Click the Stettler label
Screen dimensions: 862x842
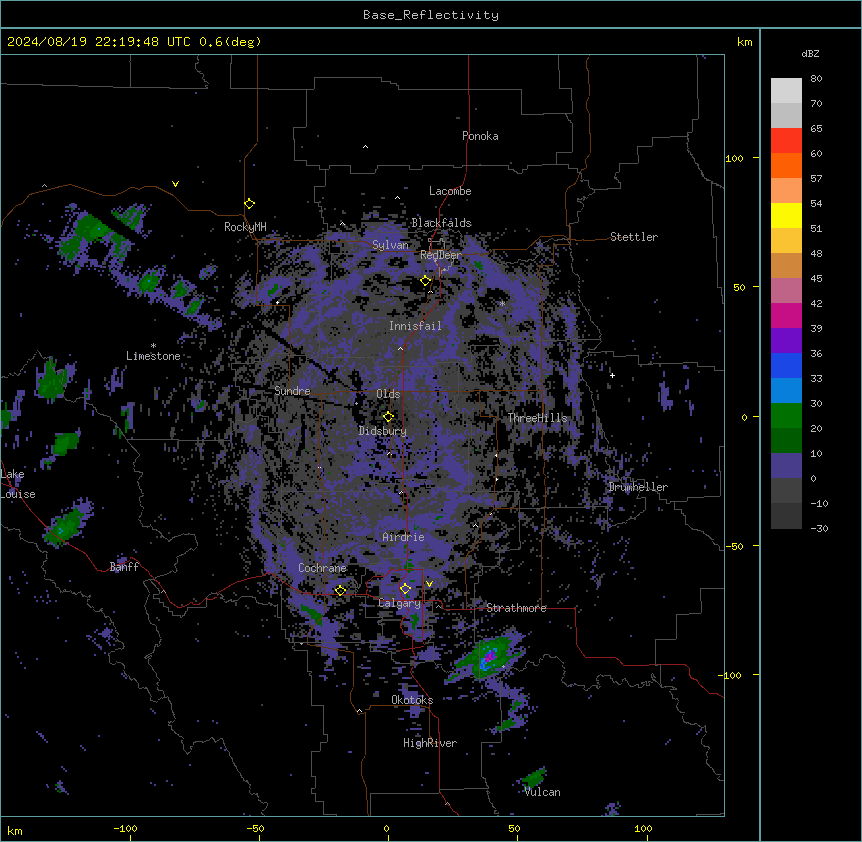pos(634,237)
